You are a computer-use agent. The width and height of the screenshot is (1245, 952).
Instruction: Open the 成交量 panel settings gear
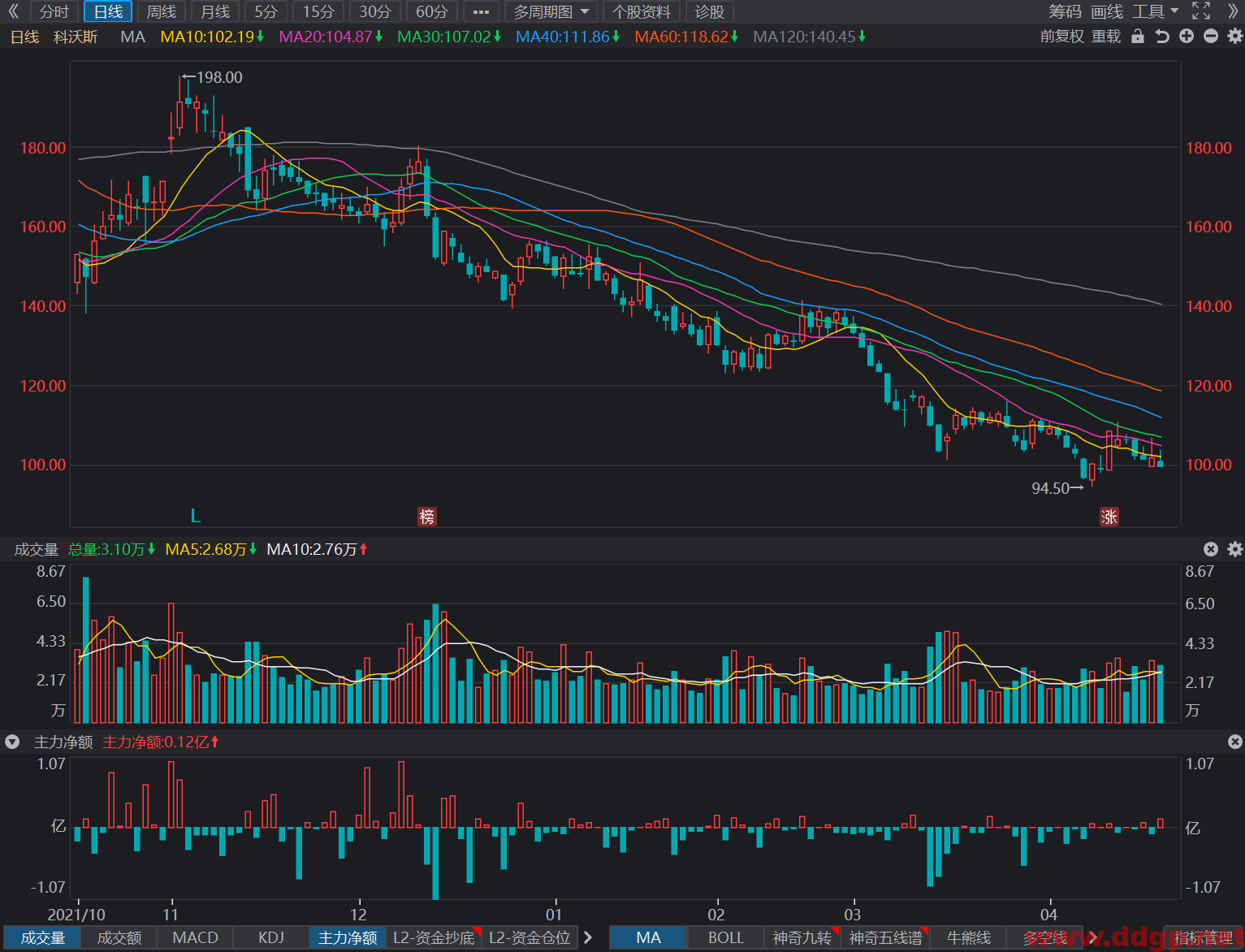[x=1235, y=549]
